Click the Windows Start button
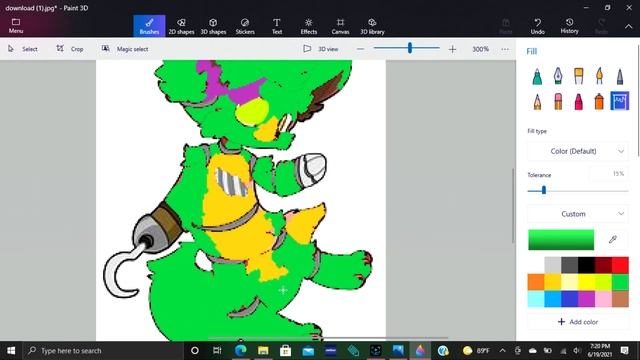The width and height of the screenshot is (640, 360). coord(11,350)
